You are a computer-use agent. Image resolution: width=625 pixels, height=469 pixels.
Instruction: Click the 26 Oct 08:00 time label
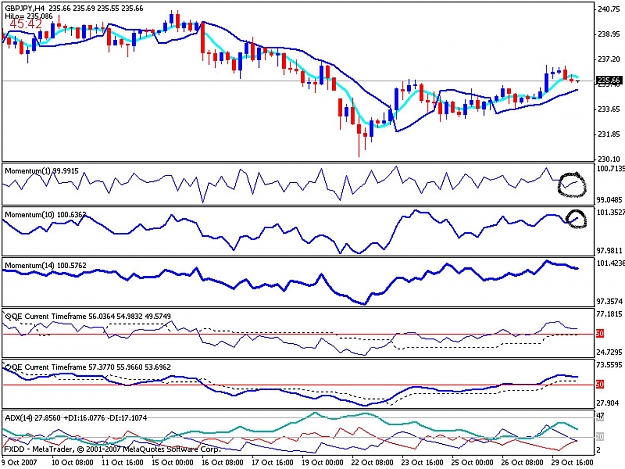pyautogui.click(x=522, y=463)
